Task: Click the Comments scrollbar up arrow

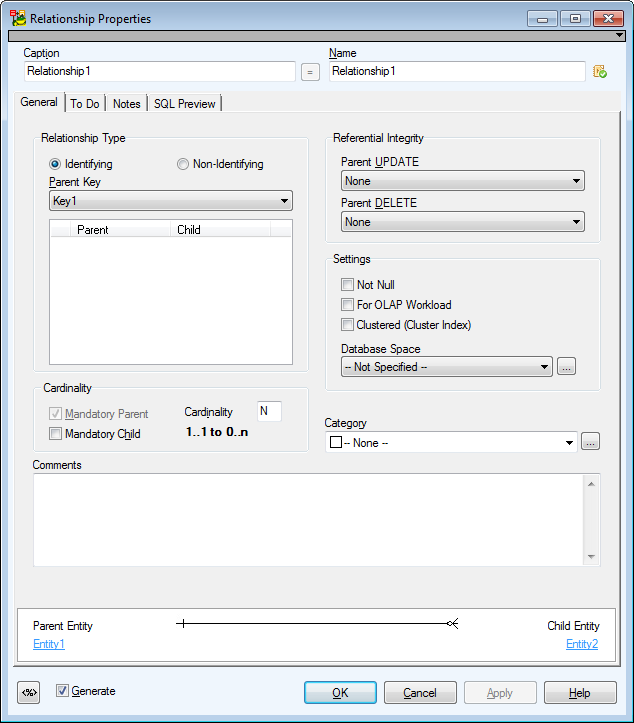Action: tap(591, 484)
